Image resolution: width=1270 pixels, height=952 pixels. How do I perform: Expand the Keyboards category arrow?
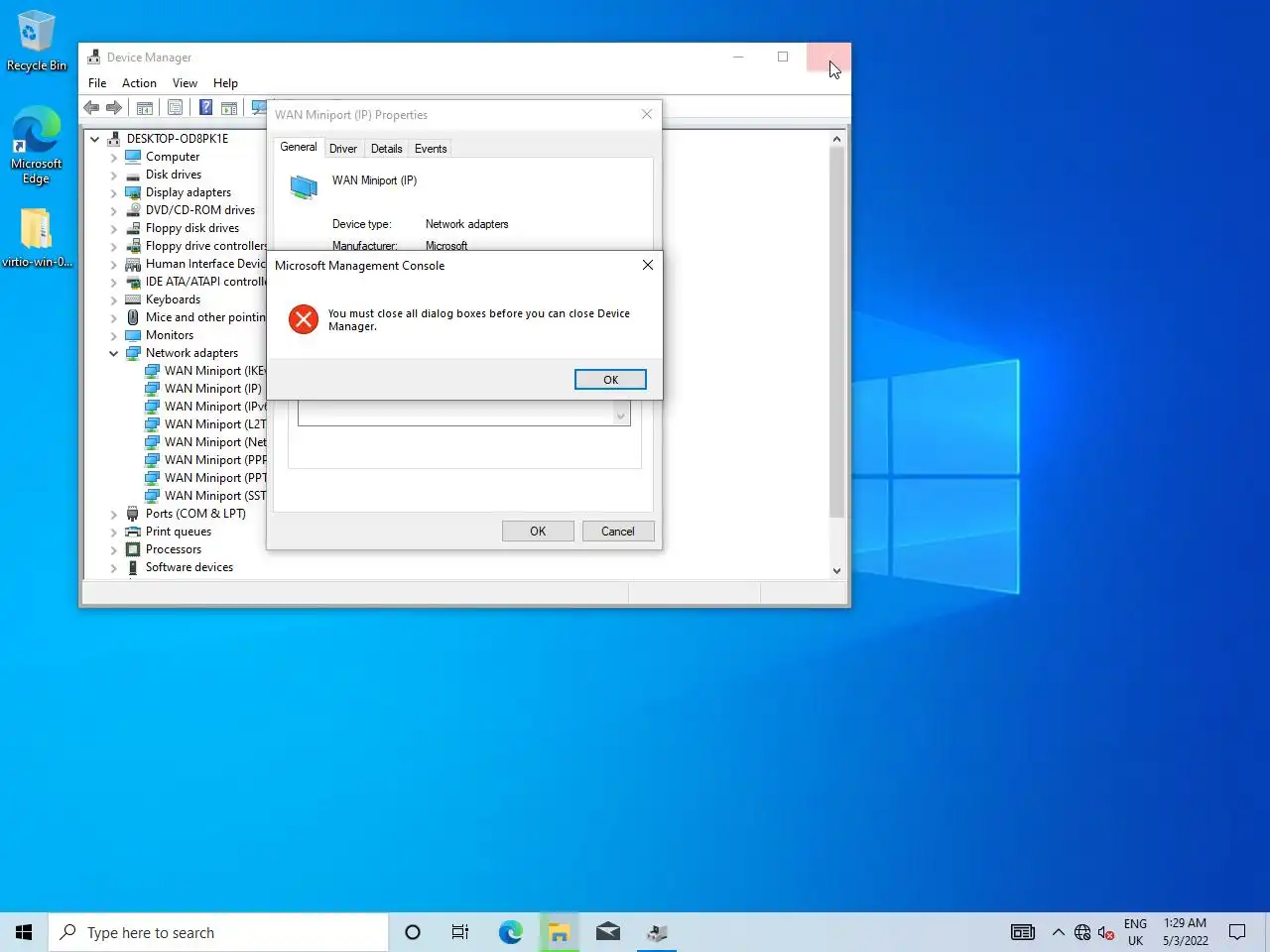pos(114,299)
